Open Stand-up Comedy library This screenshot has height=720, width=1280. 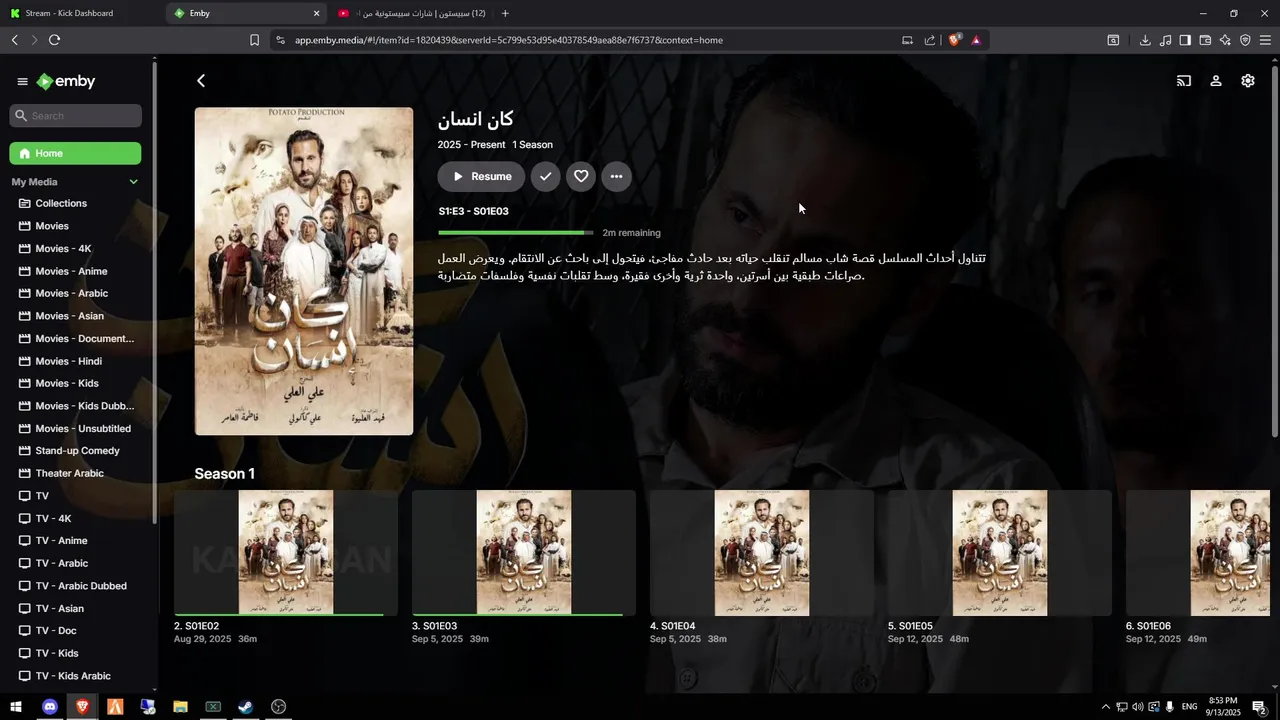click(x=75, y=451)
